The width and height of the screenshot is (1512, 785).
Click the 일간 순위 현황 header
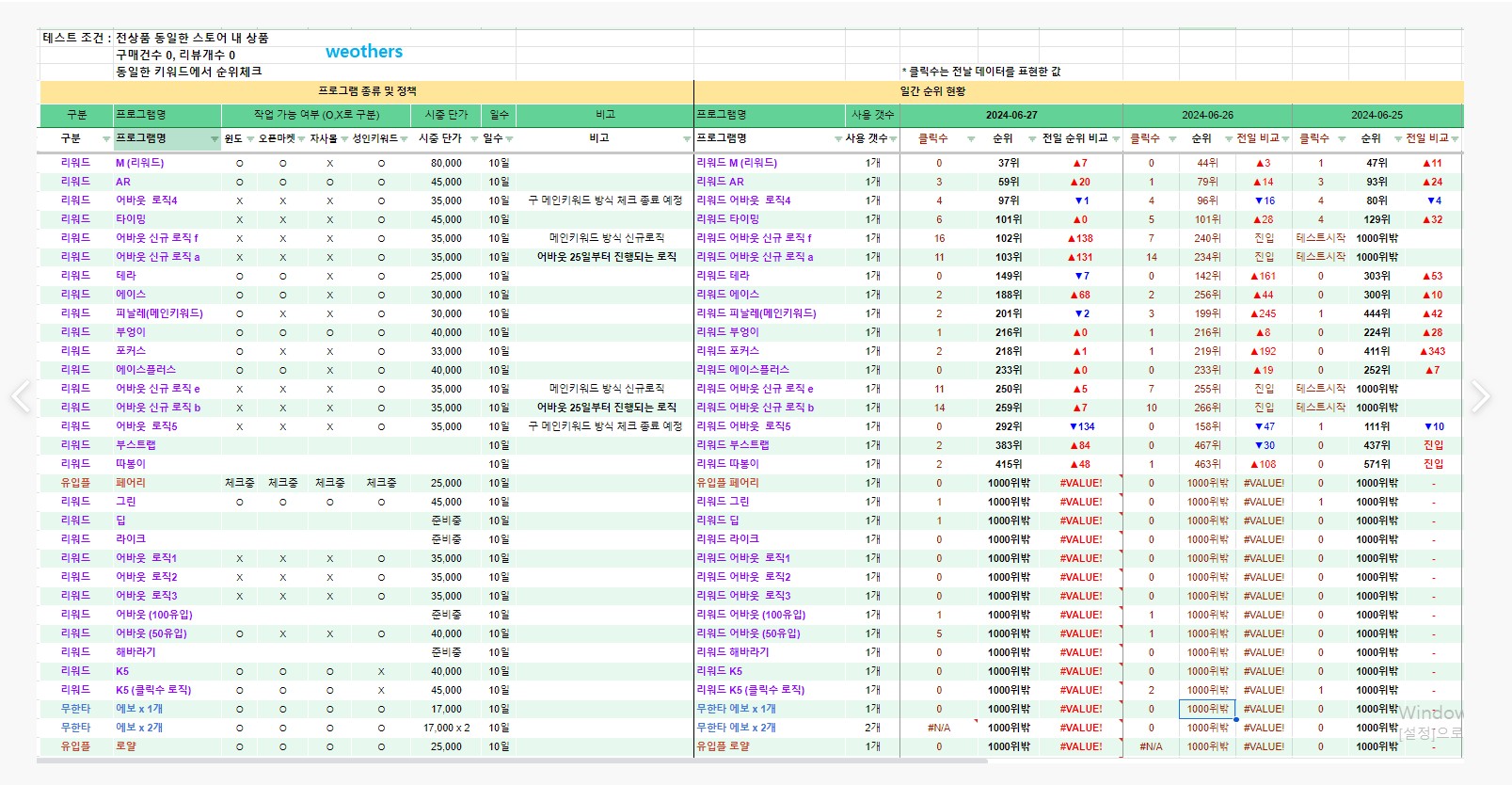[x=932, y=91]
